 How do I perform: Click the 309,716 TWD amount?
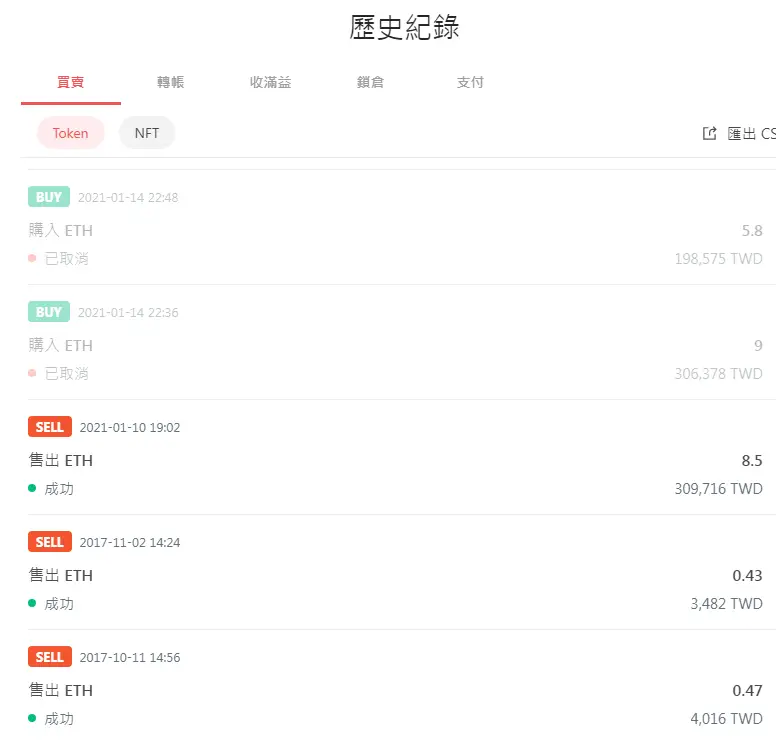pyautogui.click(x=718, y=489)
